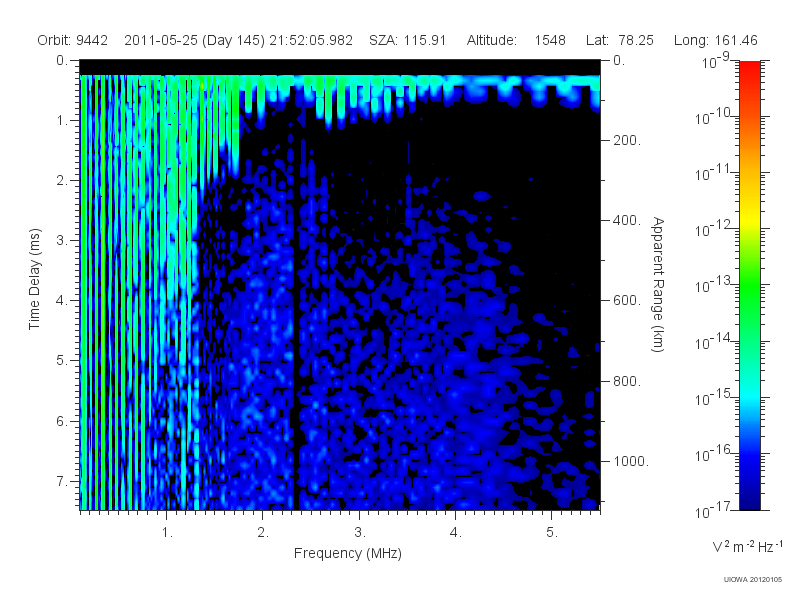Click the frequency axis tick label '2.'
This screenshot has width=800, height=600.
[x=263, y=533]
